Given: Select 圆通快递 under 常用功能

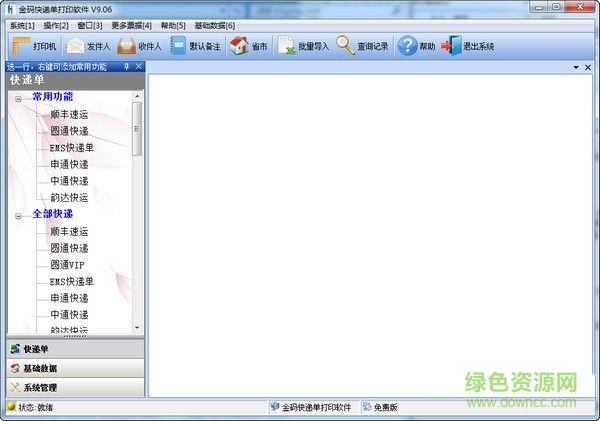Looking at the screenshot, I should [x=69, y=131].
